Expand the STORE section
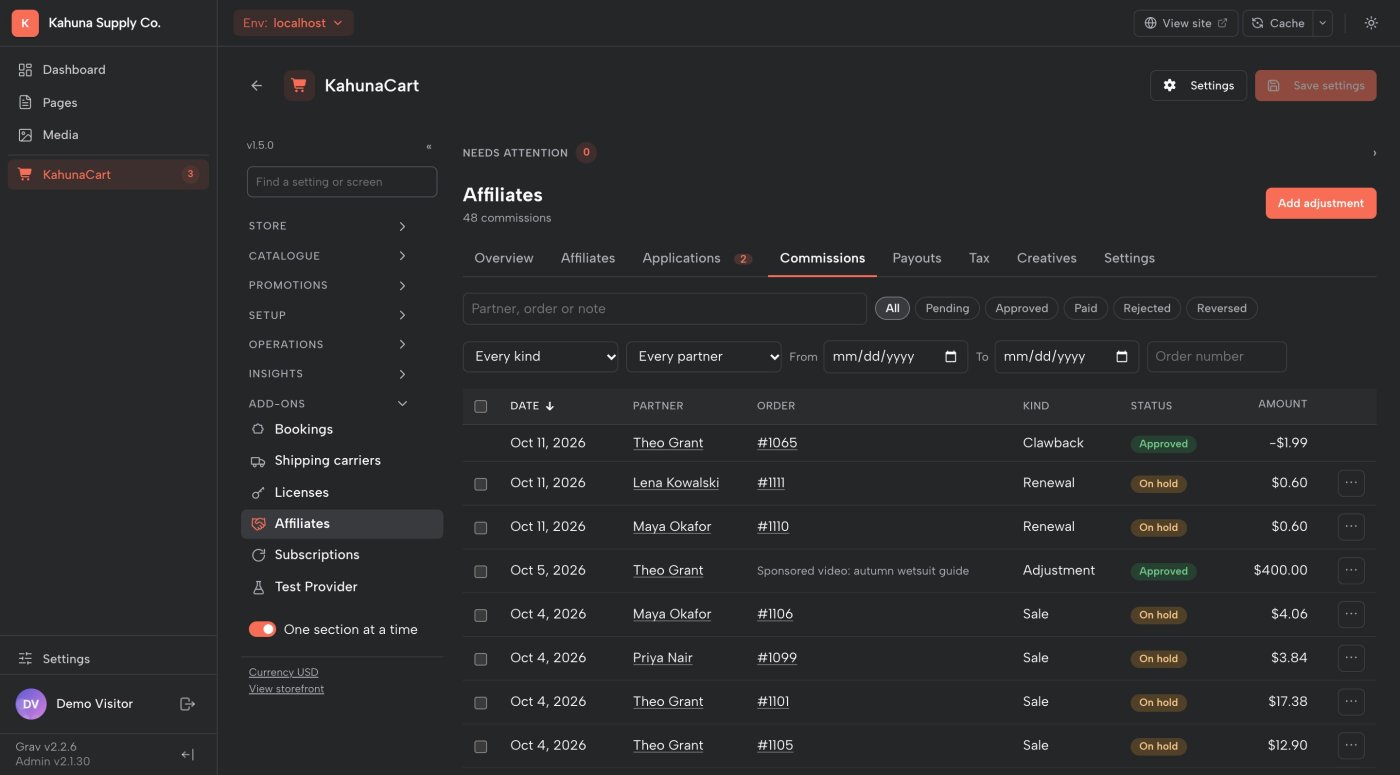The height and width of the screenshot is (775, 1400). click(x=328, y=227)
